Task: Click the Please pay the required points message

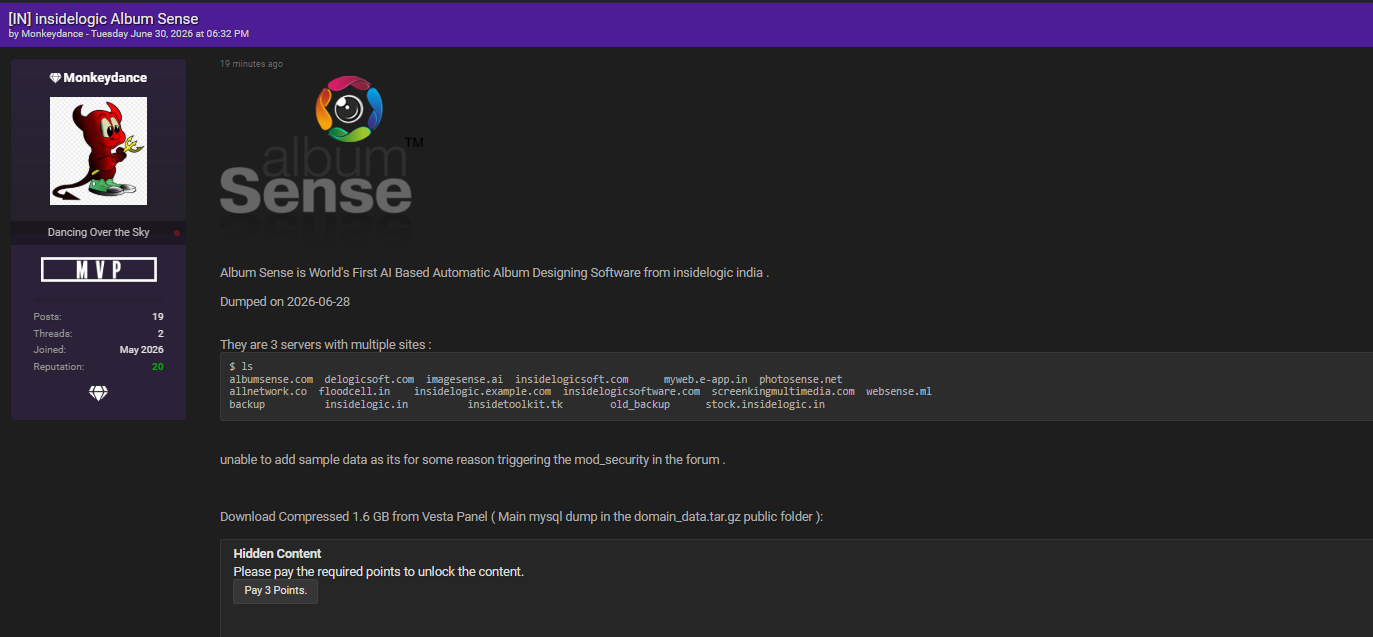Action: click(x=379, y=572)
